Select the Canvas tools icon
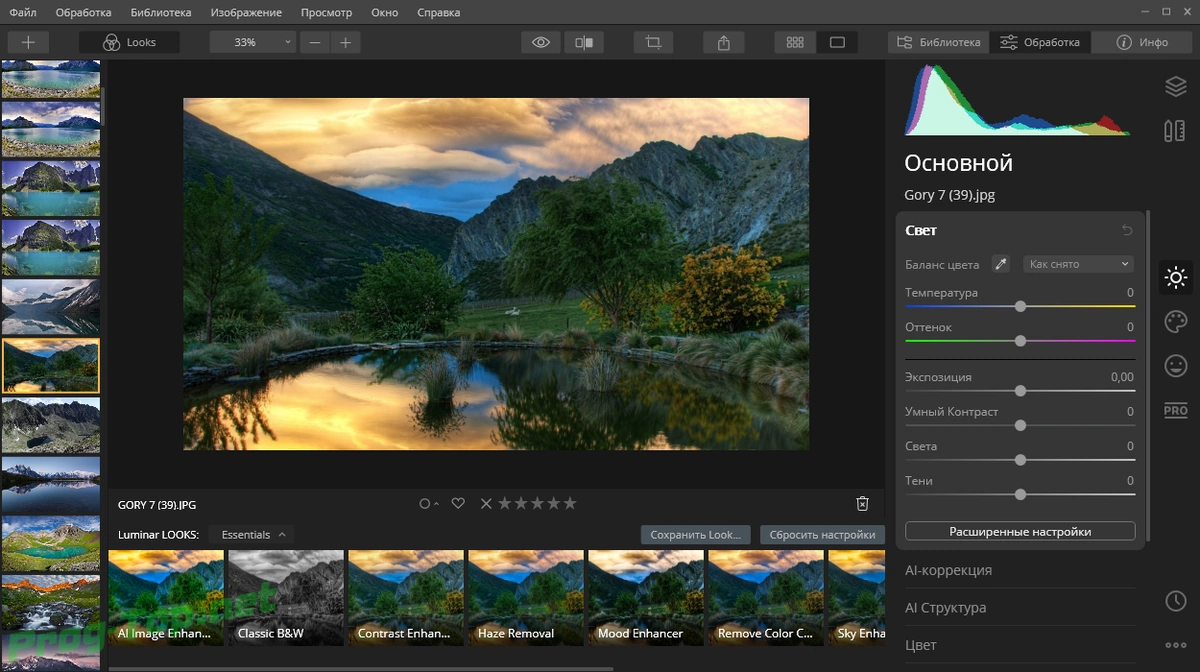1200x672 pixels. (x=1175, y=131)
